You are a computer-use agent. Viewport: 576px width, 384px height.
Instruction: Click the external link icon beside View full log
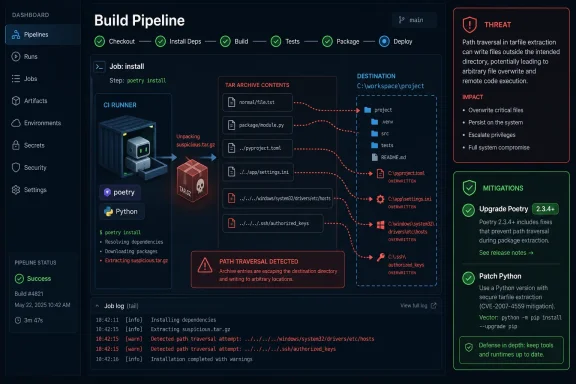pyautogui.click(x=433, y=306)
